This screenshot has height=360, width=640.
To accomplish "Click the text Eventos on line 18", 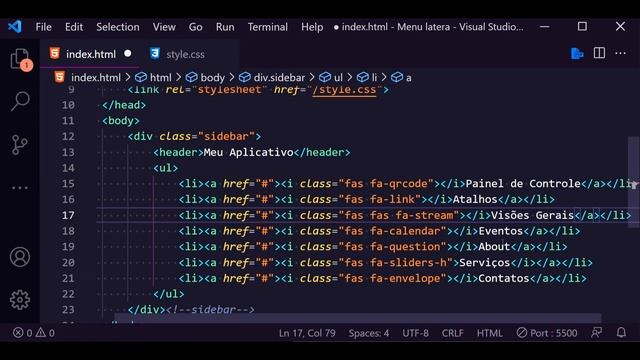I will click(500, 231).
